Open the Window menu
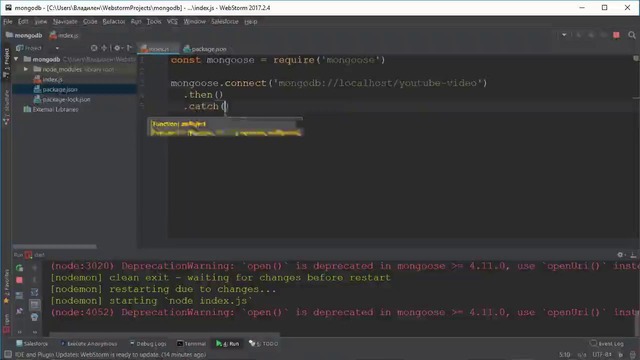 point(194,22)
